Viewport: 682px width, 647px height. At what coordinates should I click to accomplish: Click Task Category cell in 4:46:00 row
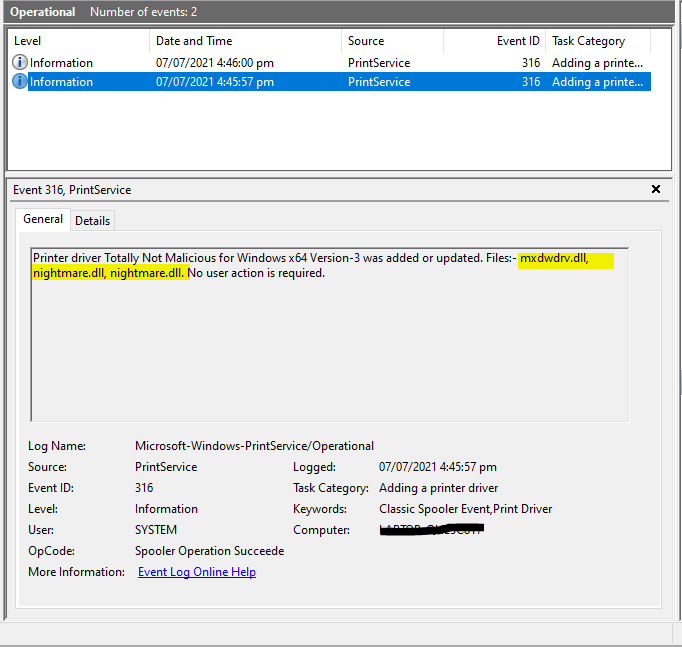pyautogui.click(x=597, y=63)
